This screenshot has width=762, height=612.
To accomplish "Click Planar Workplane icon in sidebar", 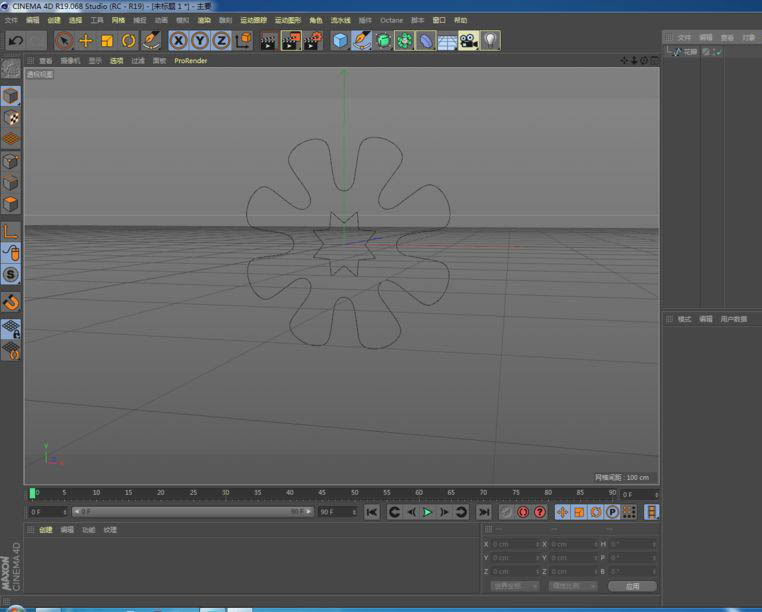I will point(11,350).
